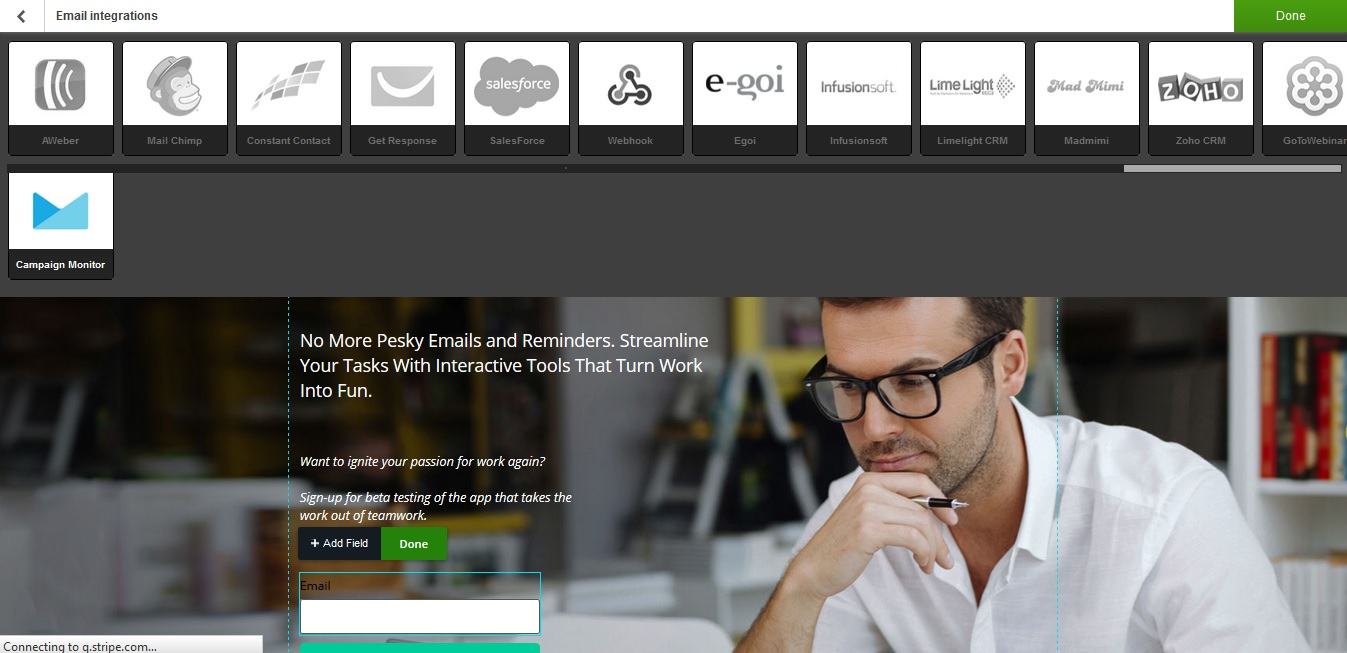The image size is (1347, 653).
Task: Click the headline text about Pesky Emails
Action: [x=504, y=366]
